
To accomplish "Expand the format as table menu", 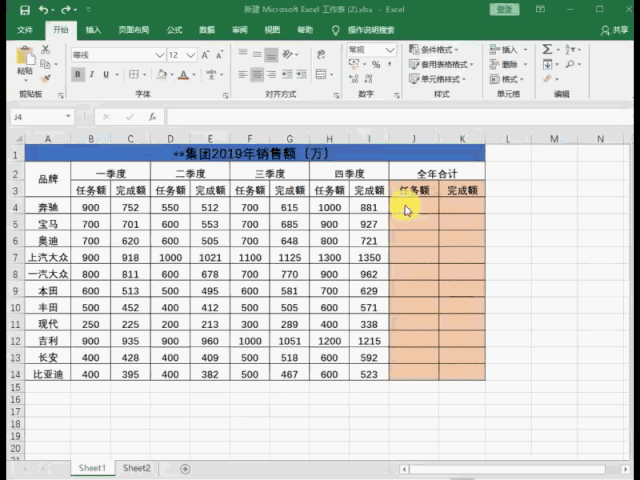I will (x=441, y=64).
